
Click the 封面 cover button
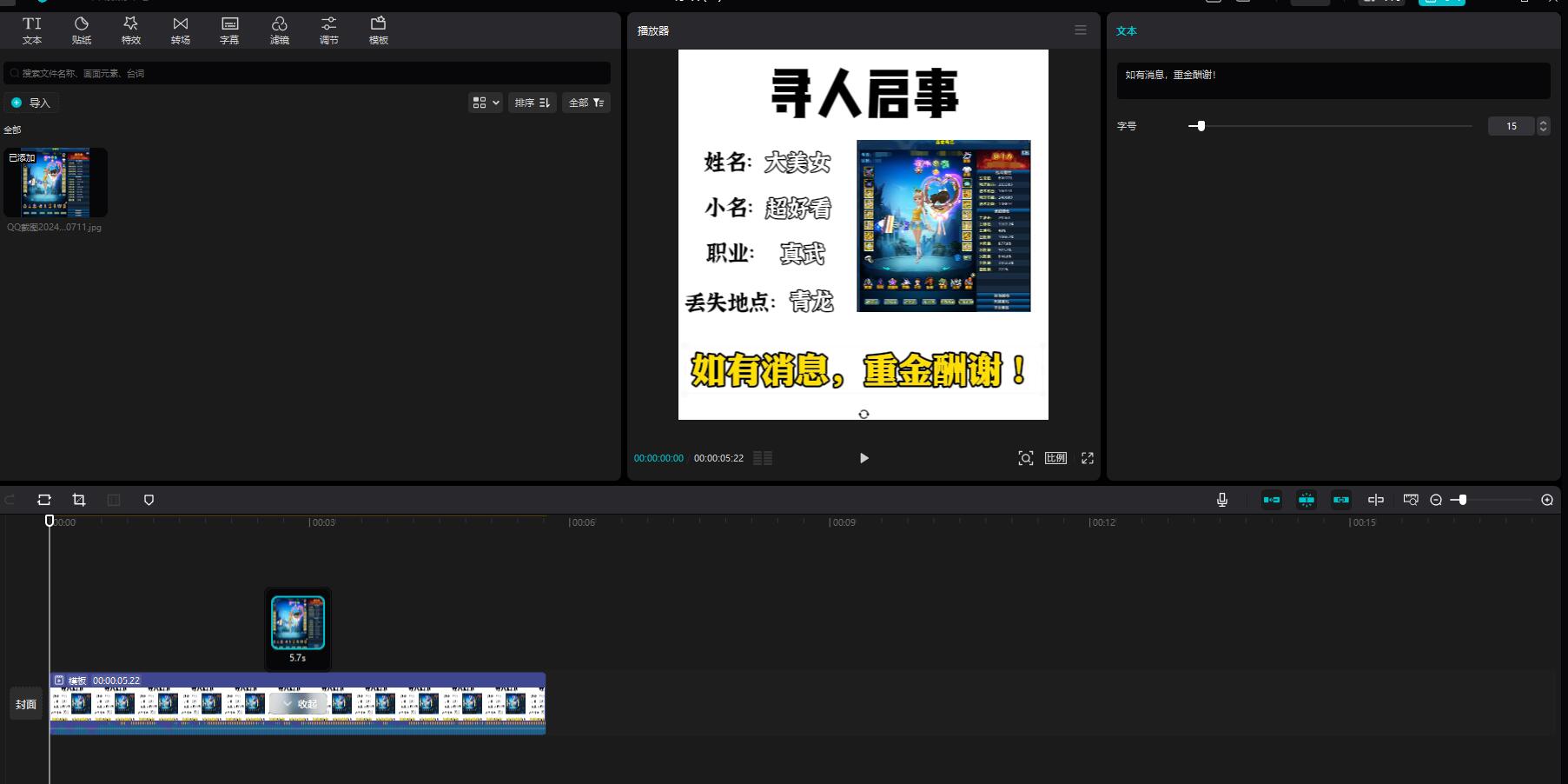tap(26, 704)
